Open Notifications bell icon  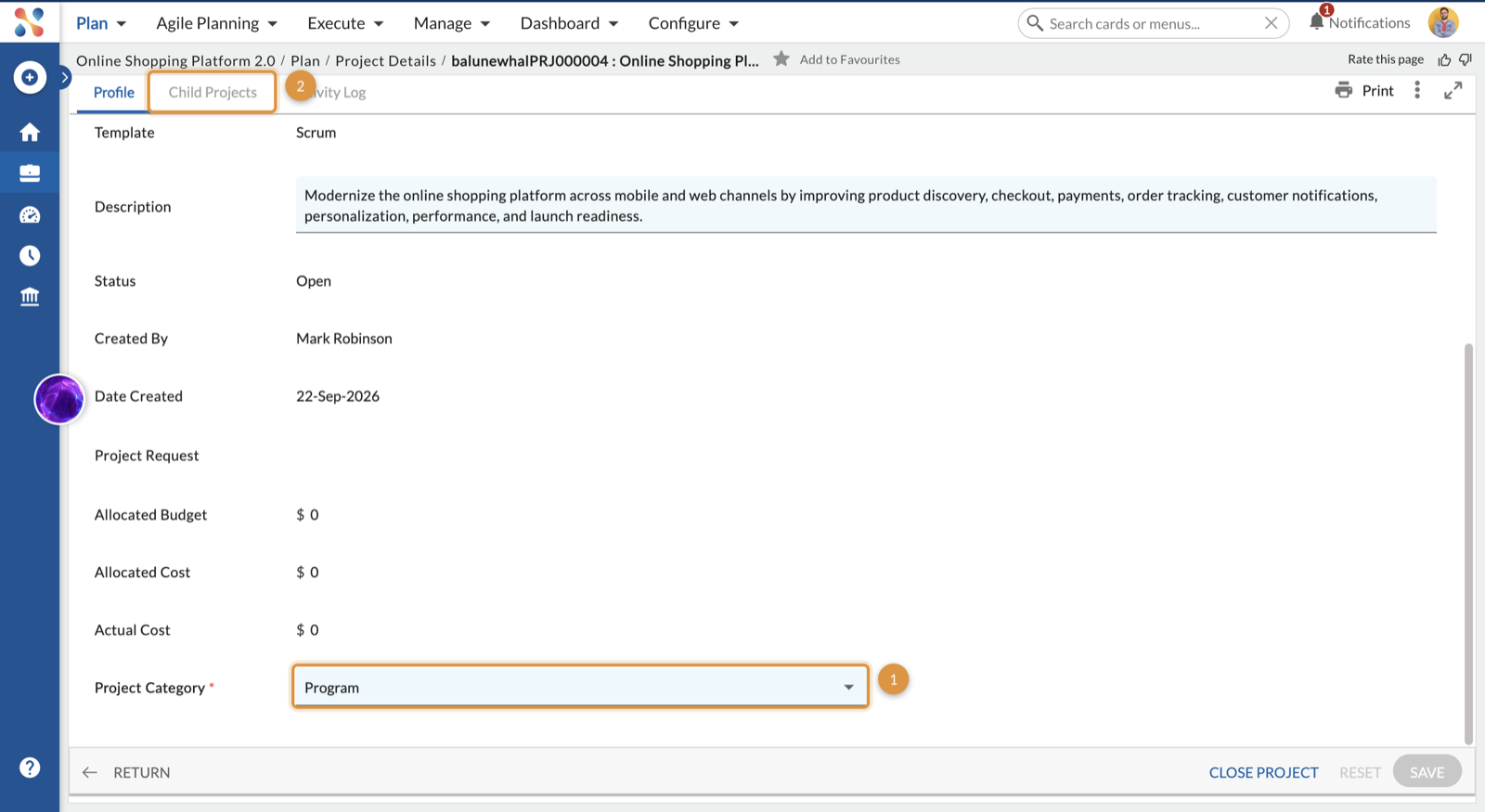1317,20
